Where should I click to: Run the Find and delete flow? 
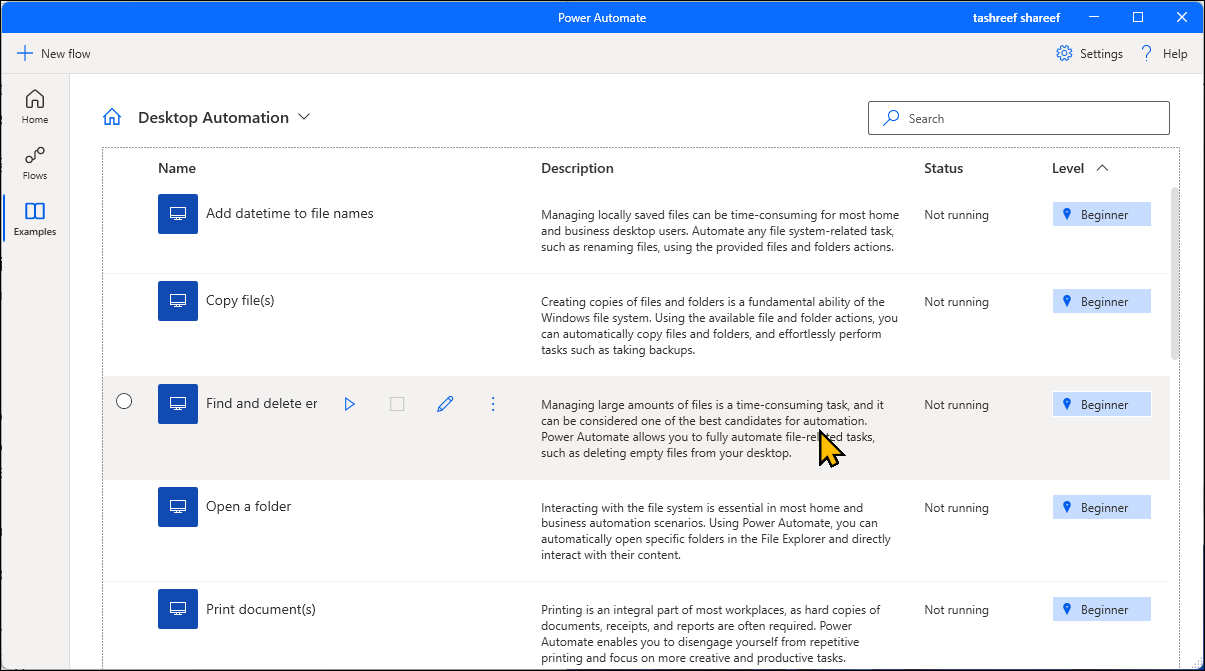349,404
